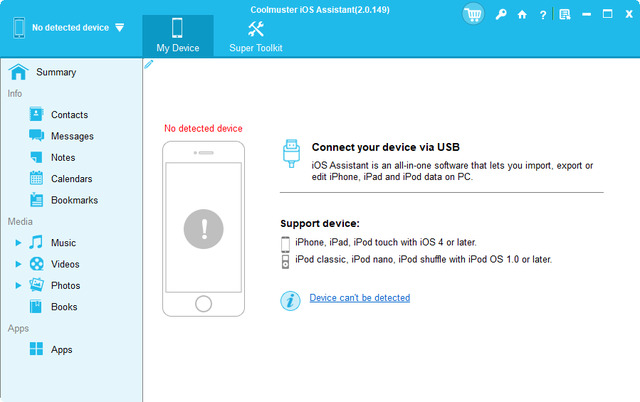Click the home icon in title bar
Image resolution: width=640 pixels, height=402 pixels.
pos(522,15)
